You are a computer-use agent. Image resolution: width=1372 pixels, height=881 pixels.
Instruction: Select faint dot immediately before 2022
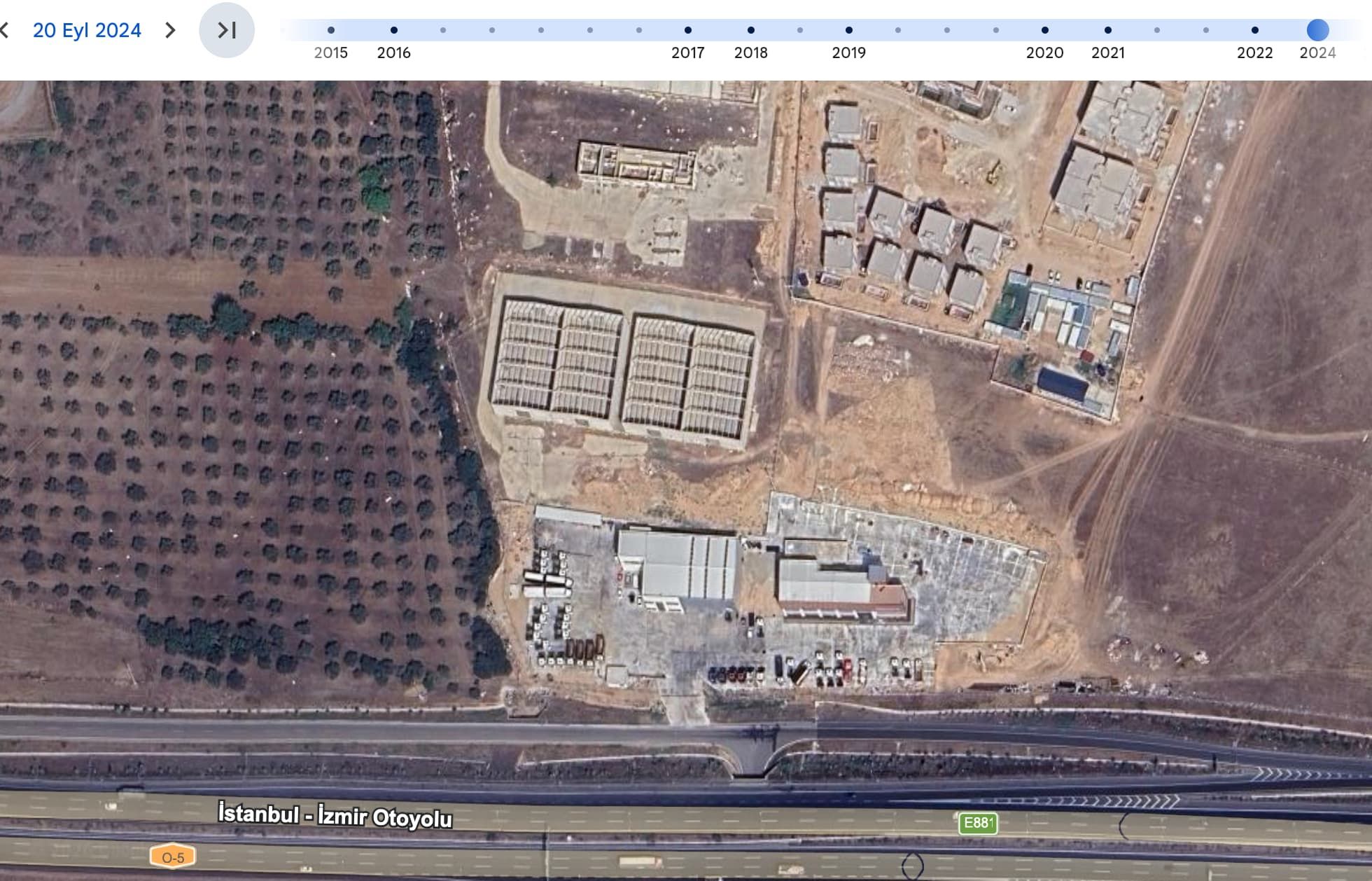click(x=1206, y=30)
